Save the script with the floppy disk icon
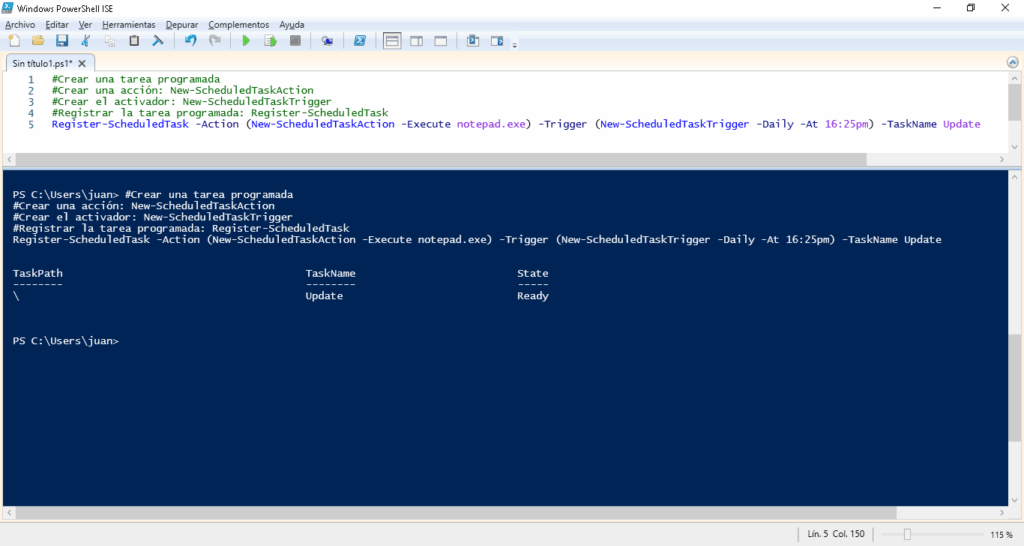The width and height of the screenshot is (1024, 546). pyautogui.click(x=62, y=41)
